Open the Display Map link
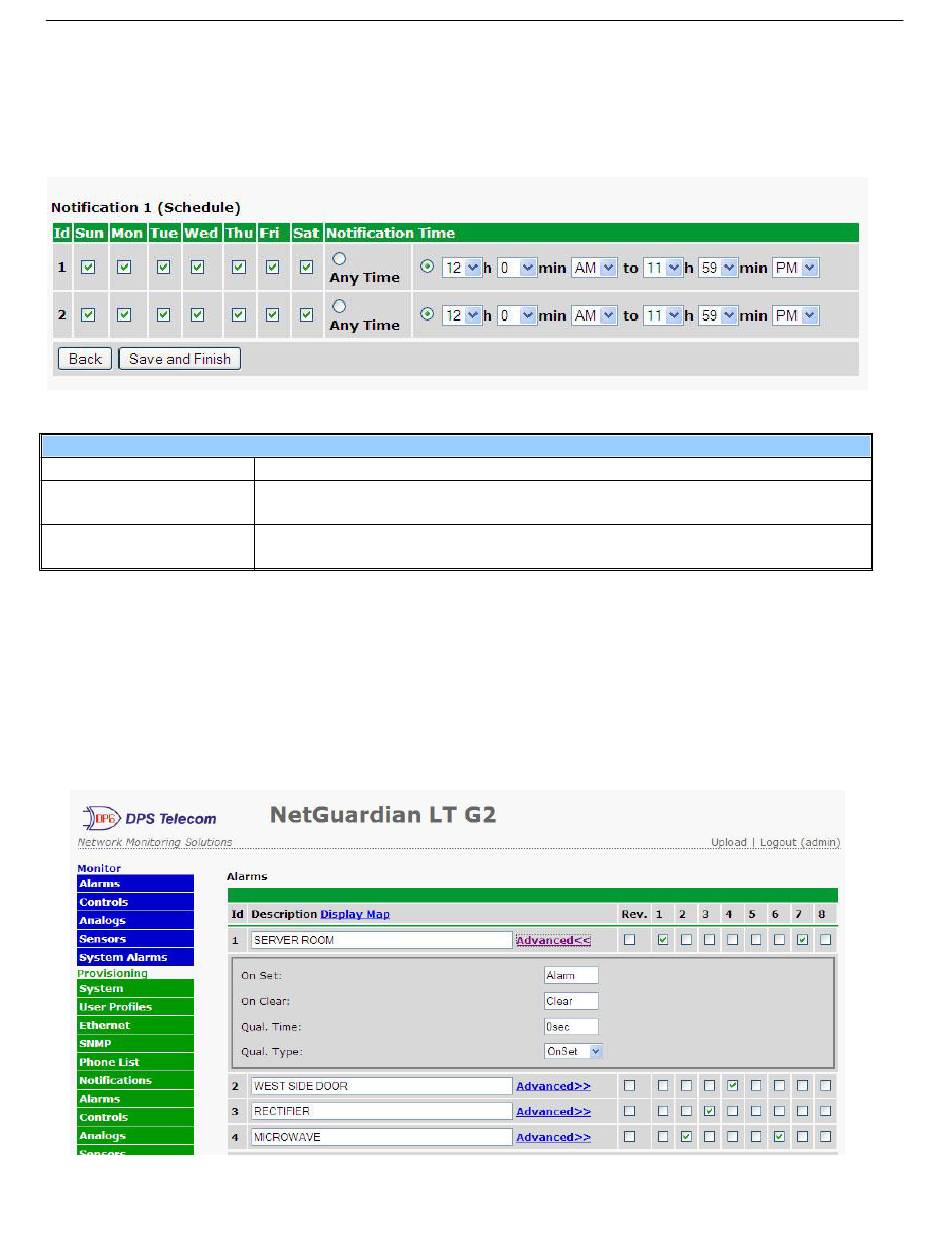 (x=355, y=914)
